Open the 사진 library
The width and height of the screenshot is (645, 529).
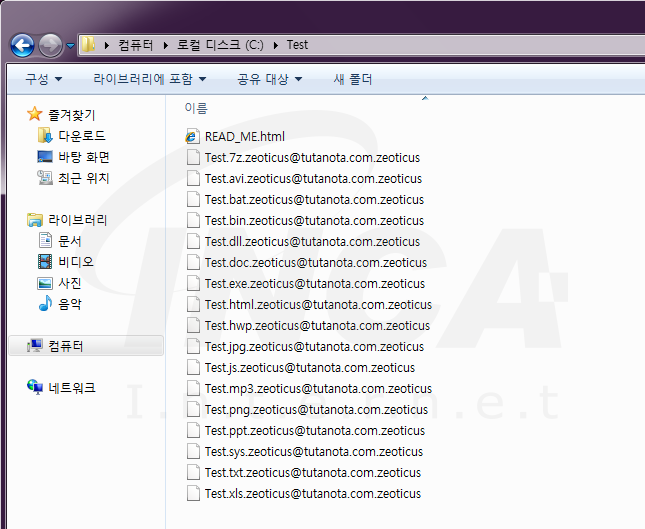tap(70, 283)
